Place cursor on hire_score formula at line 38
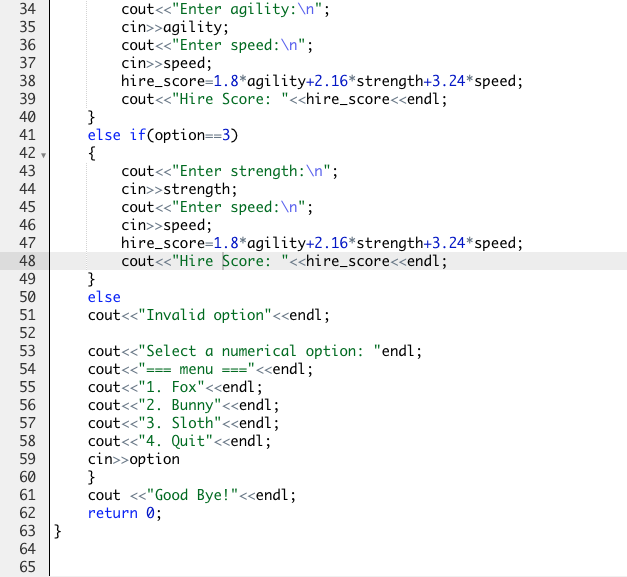Viewport: 627px width, 577px height. [x=322, y=81]
